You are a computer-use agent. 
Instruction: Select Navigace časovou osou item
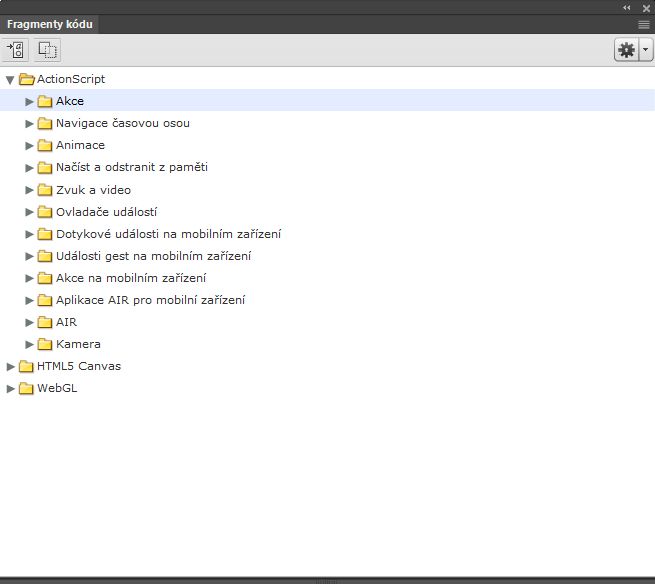tap(122, 123)
